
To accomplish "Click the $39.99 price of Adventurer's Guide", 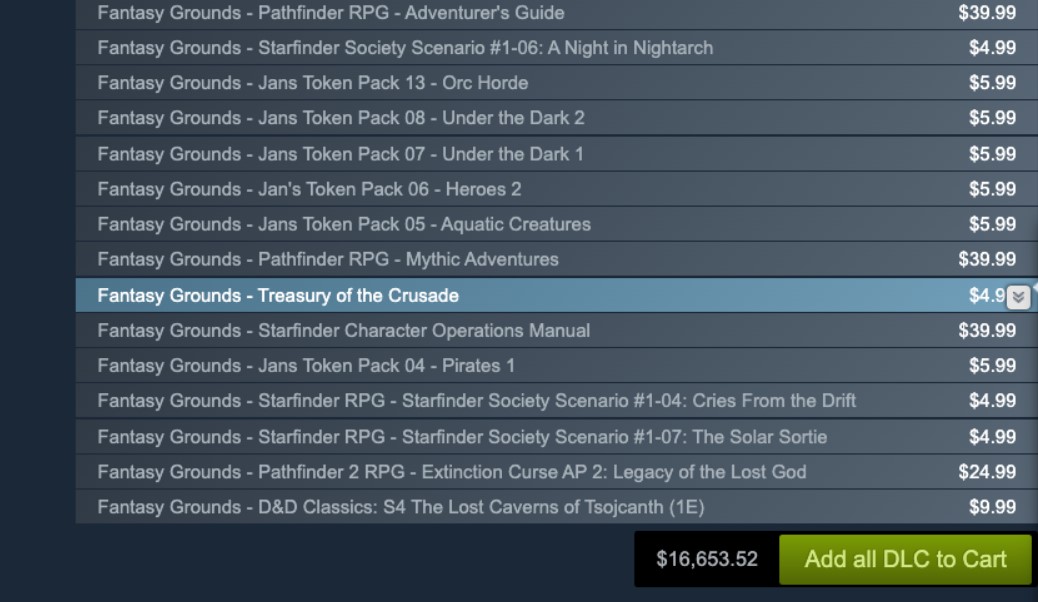I will pos(986,13).
